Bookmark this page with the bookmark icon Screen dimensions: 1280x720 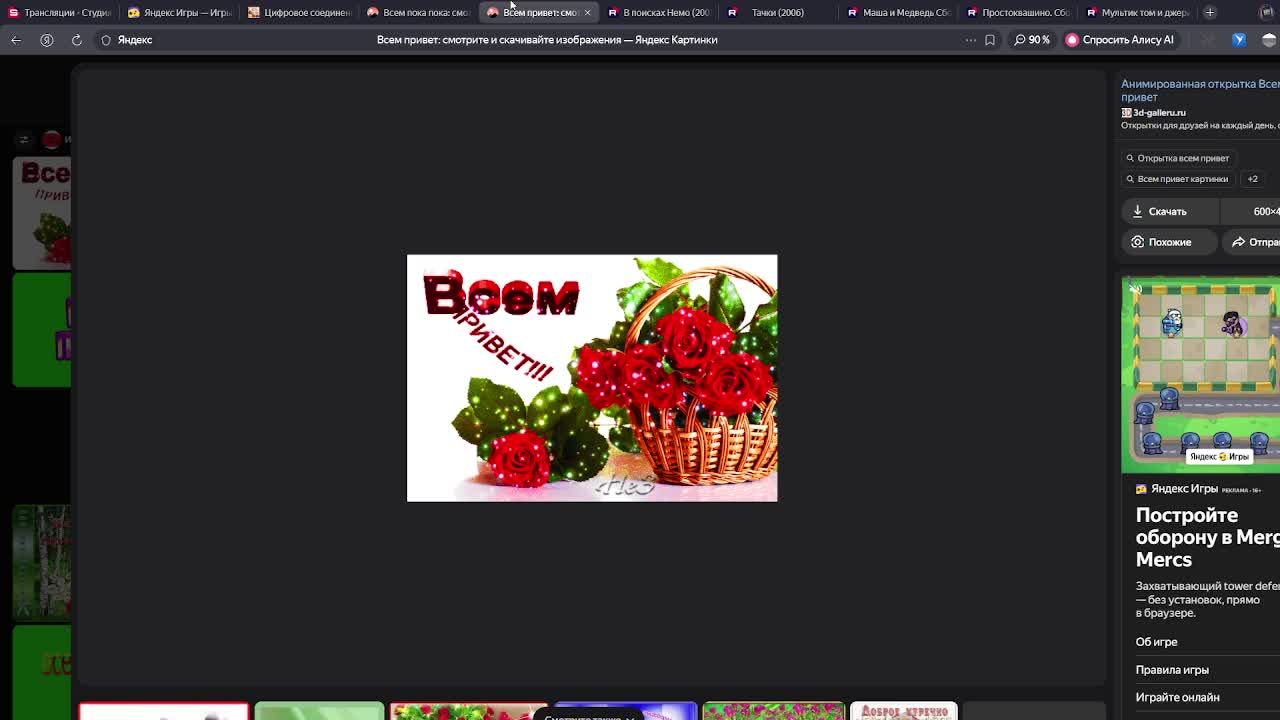(x=990, y=40)
